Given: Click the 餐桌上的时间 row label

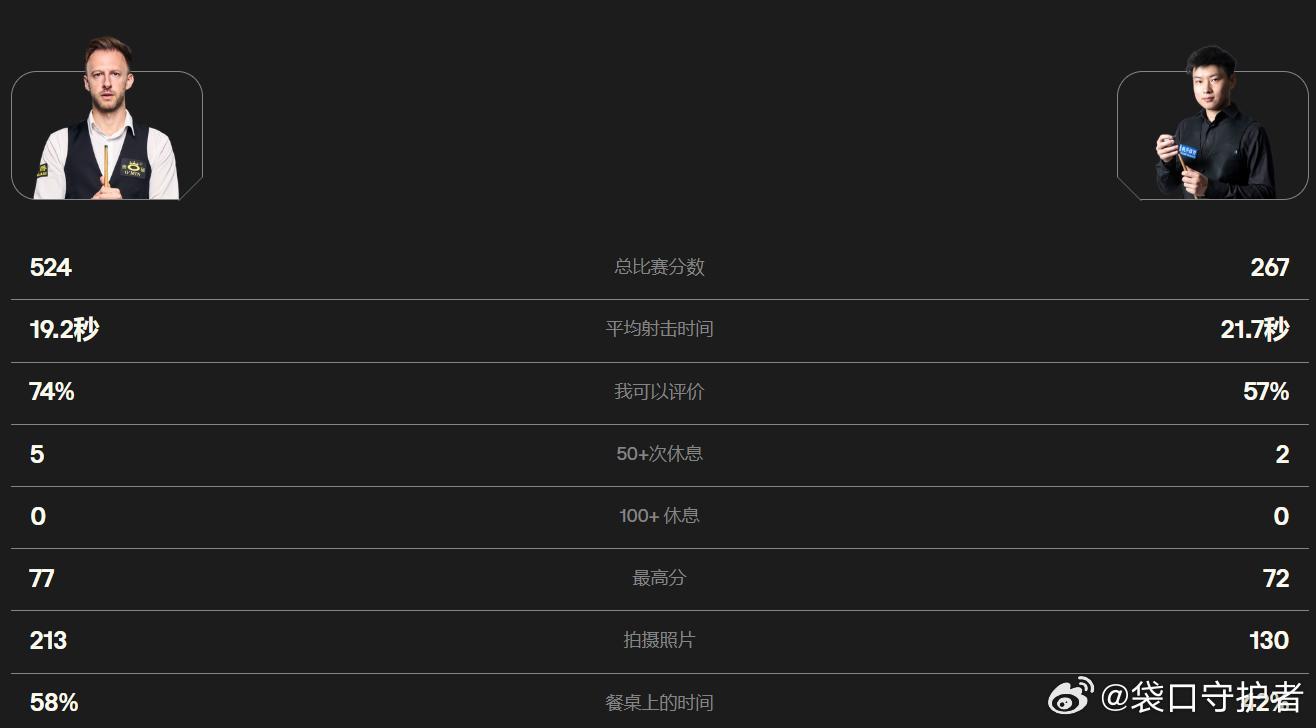Looking at the screenshot, I should [659, 703].
